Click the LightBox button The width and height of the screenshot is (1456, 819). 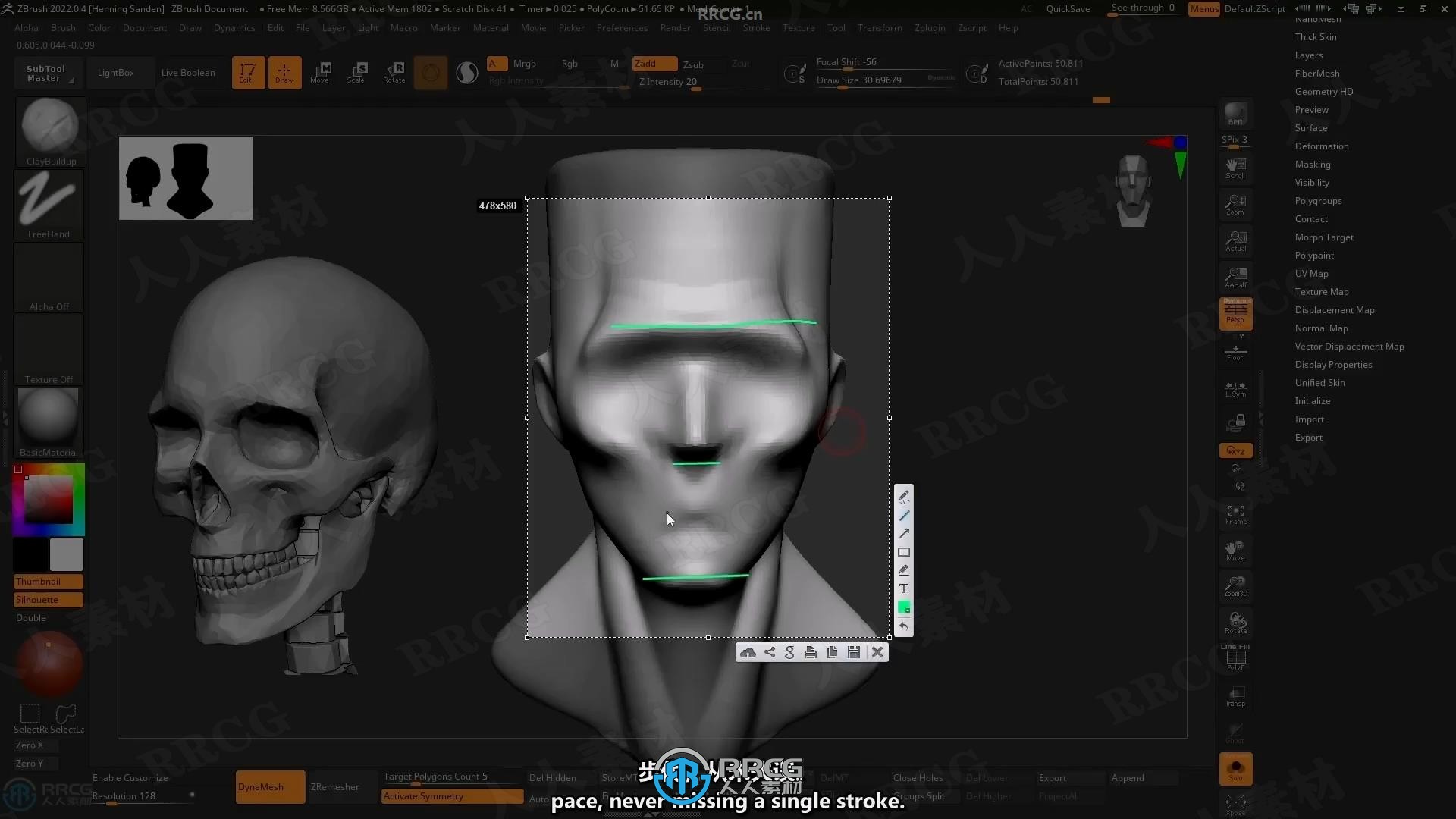point(115,73)
